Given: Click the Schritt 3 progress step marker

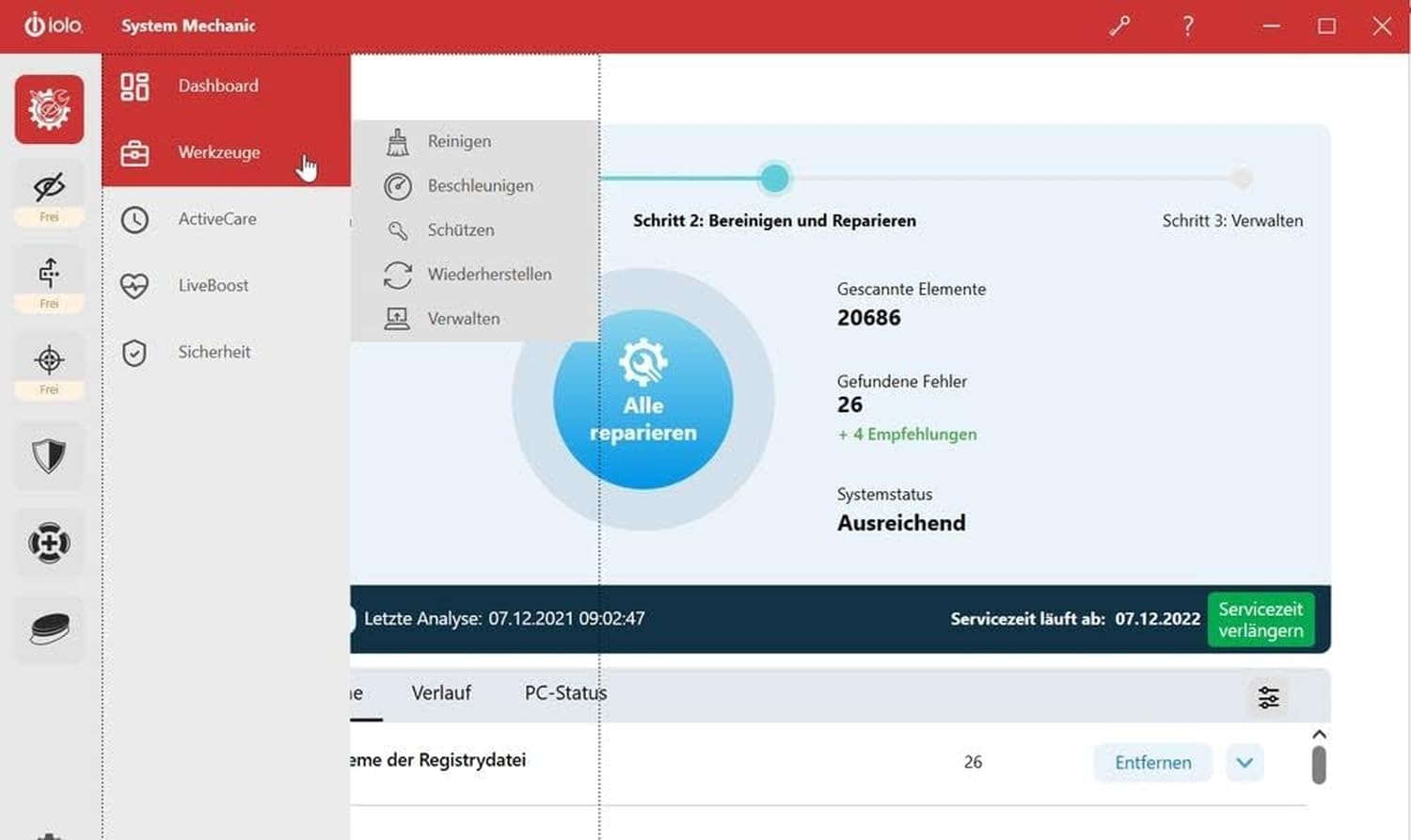Looking at the screenshot, I should 1243,178.
